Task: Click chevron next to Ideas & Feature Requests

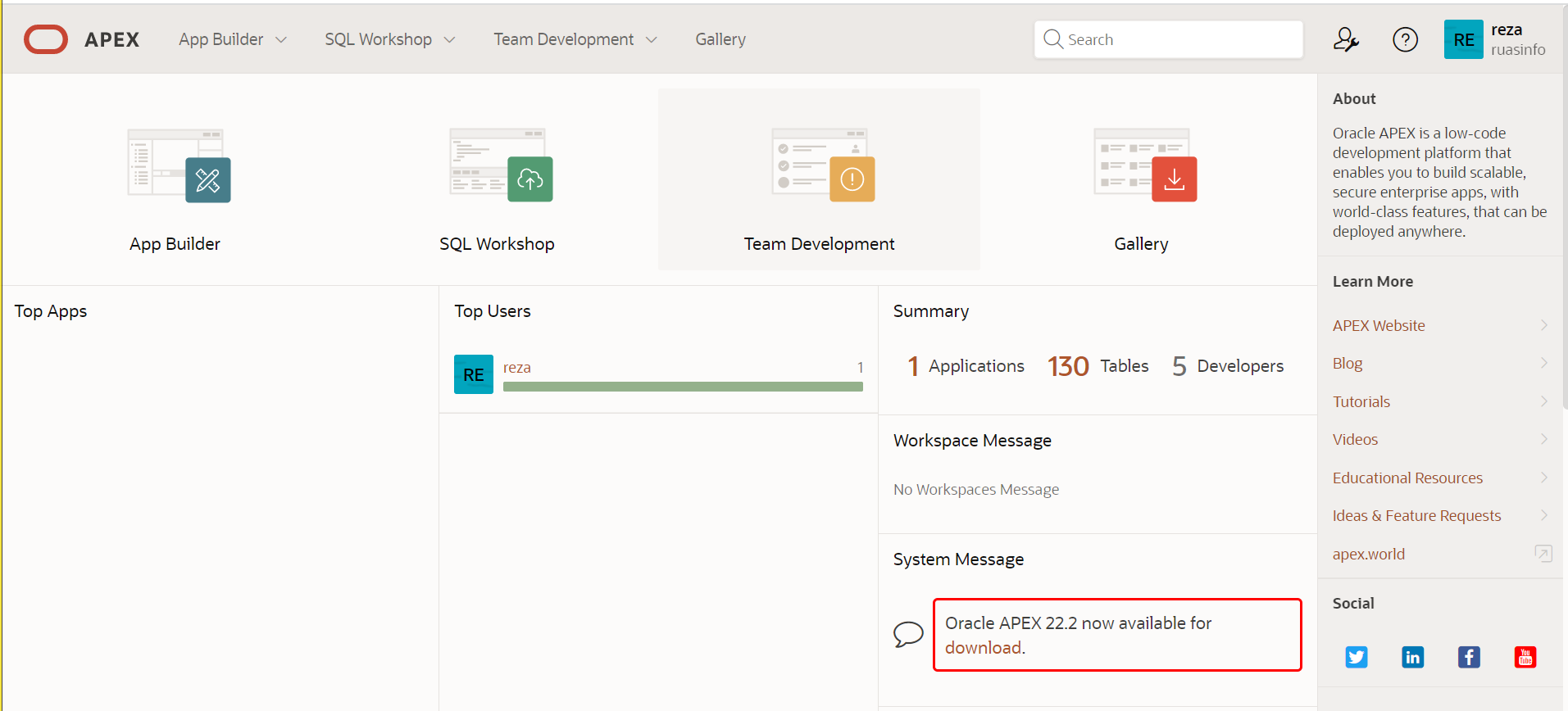Action: click(1543, 515)
